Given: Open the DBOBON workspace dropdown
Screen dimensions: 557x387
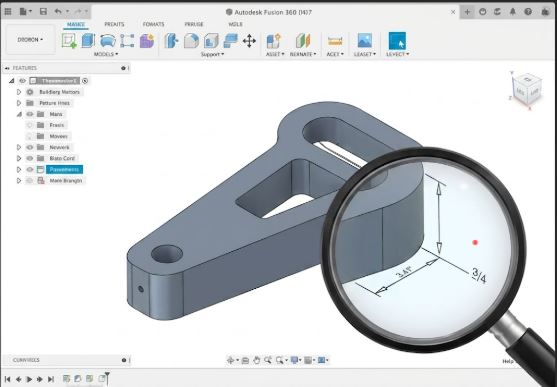Looking at the screenshot, I should pyautogui.click(x=31, y=39).
